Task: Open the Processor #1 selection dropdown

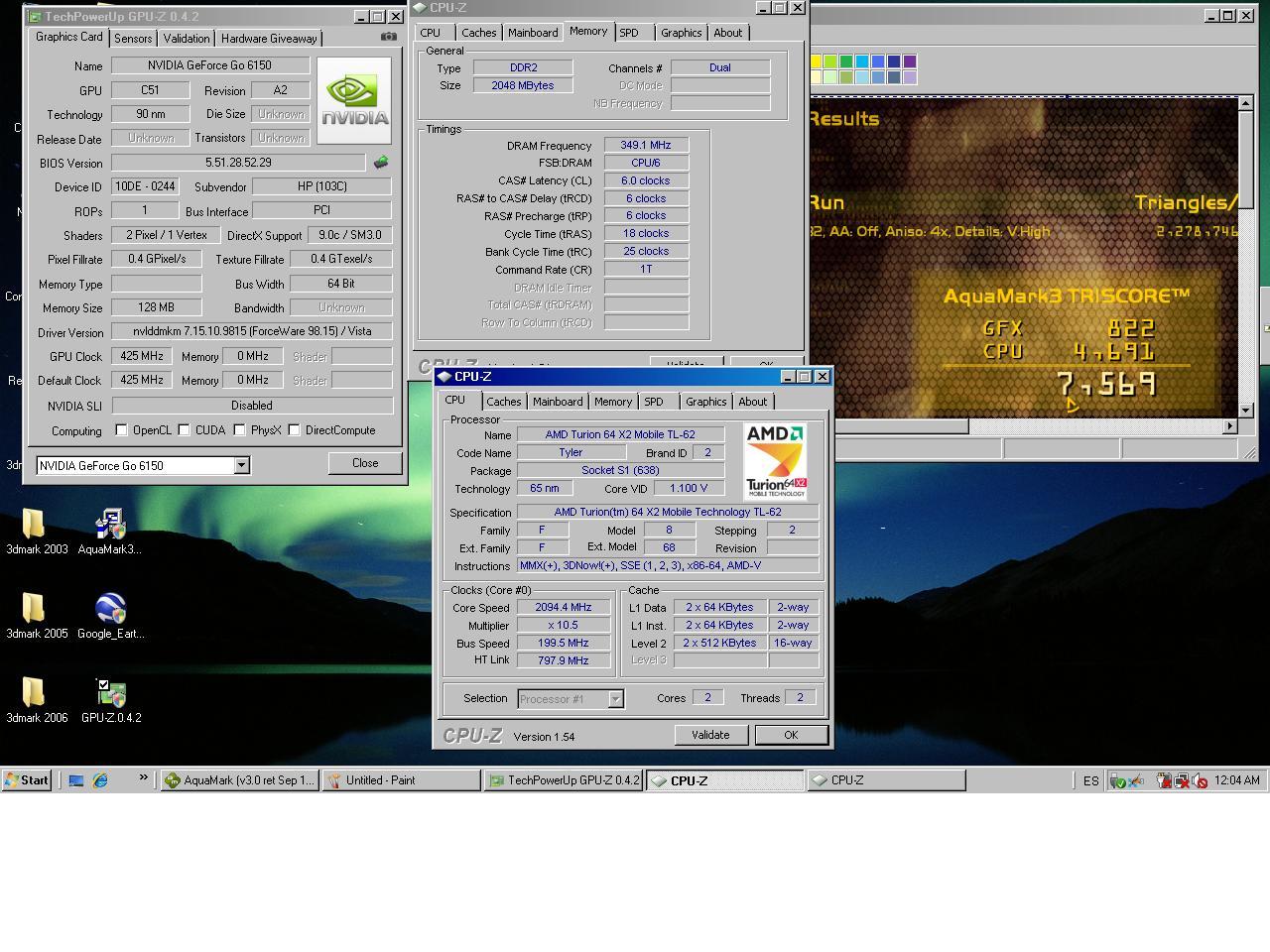Action: coord(615,699)
